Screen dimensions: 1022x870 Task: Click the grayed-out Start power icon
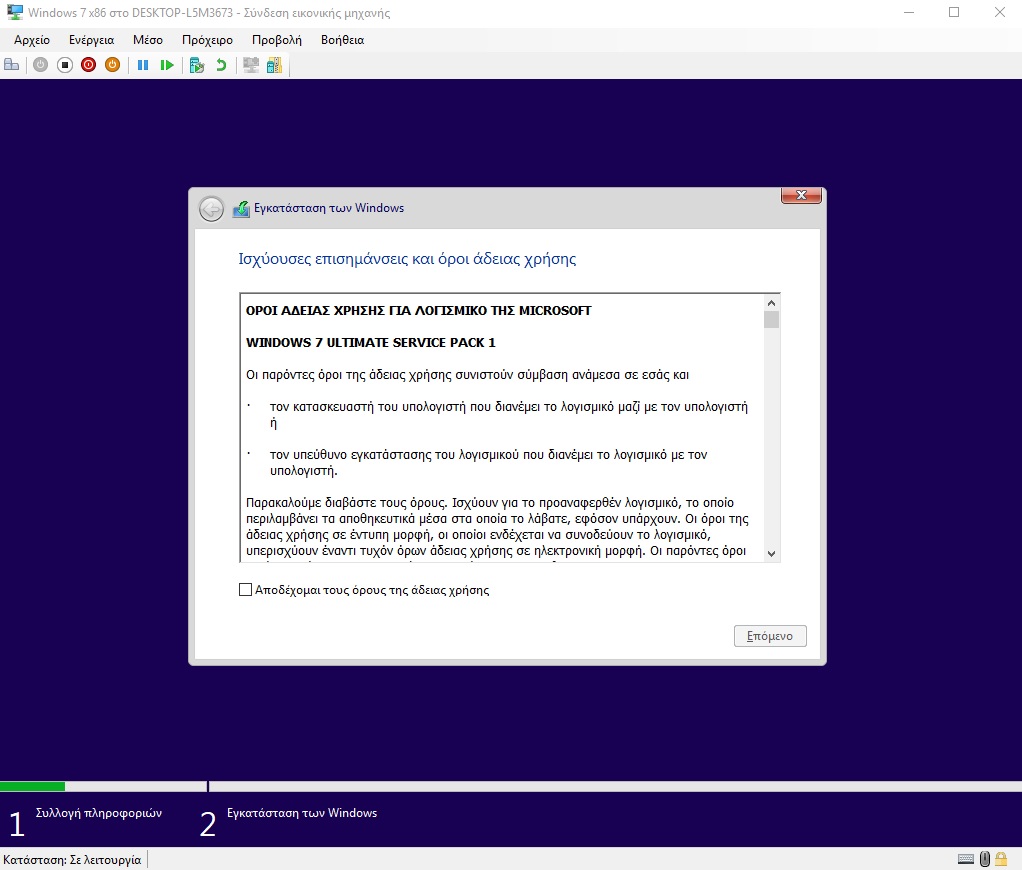point(40,65)
